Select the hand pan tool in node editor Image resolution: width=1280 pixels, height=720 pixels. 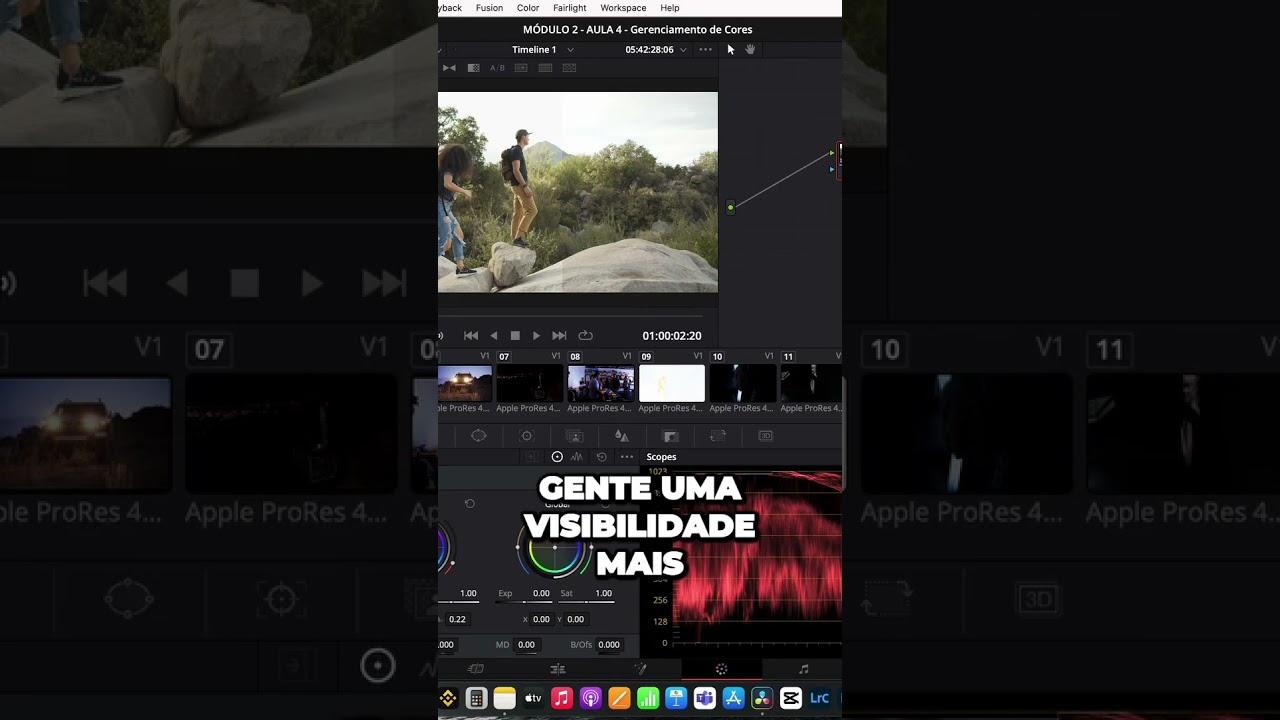(750, 49)
